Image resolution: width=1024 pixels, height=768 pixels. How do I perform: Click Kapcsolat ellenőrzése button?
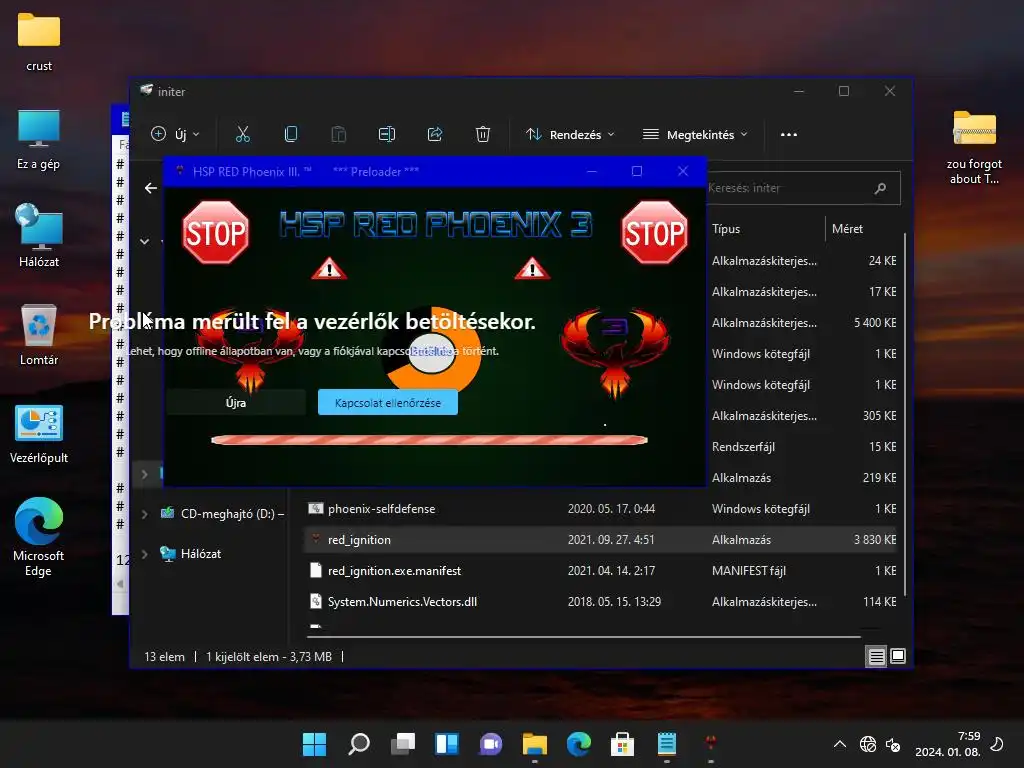(x=388, y=403)
